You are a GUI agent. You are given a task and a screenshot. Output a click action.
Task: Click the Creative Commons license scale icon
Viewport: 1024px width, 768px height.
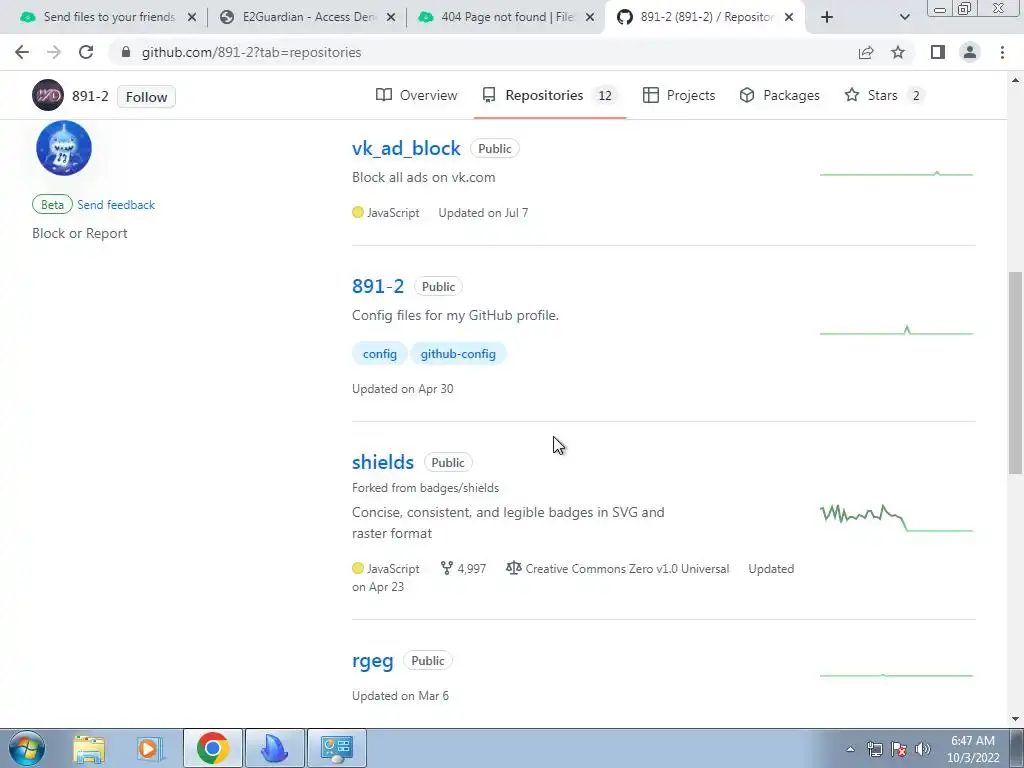tap(513, 568)
